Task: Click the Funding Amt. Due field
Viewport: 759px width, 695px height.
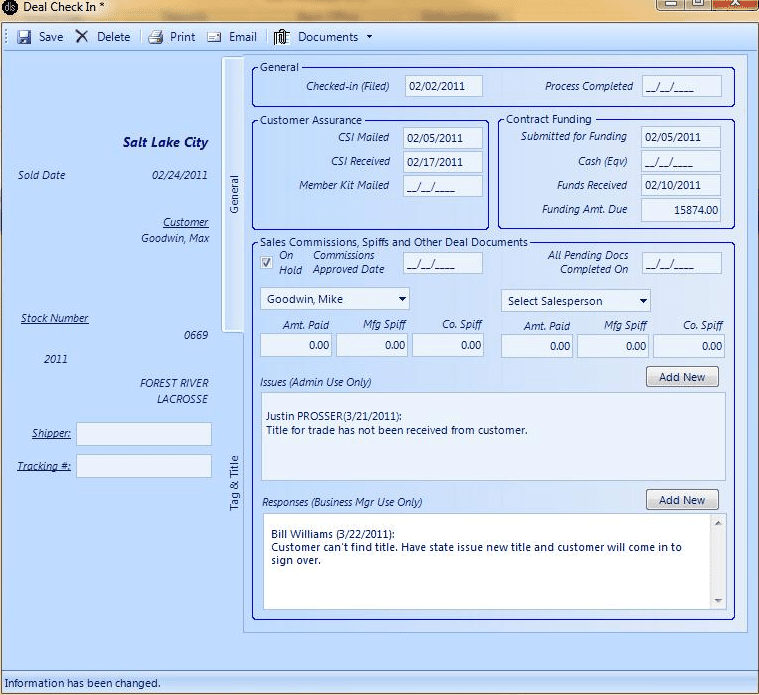Action: (681, 210)
